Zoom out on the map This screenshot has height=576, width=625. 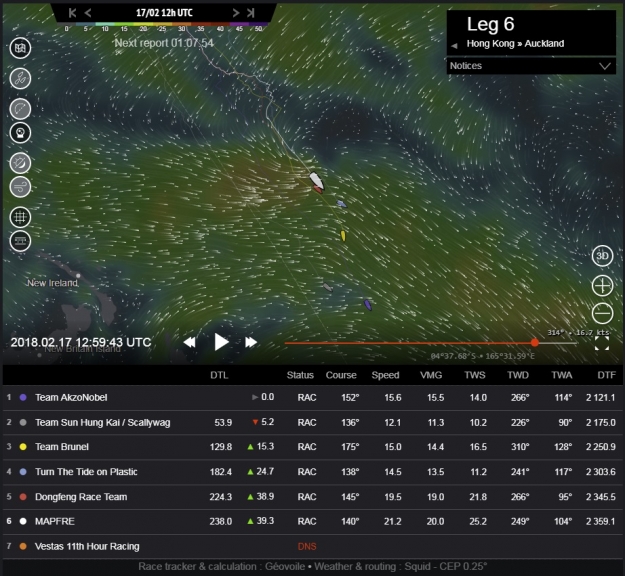(602, 313)
